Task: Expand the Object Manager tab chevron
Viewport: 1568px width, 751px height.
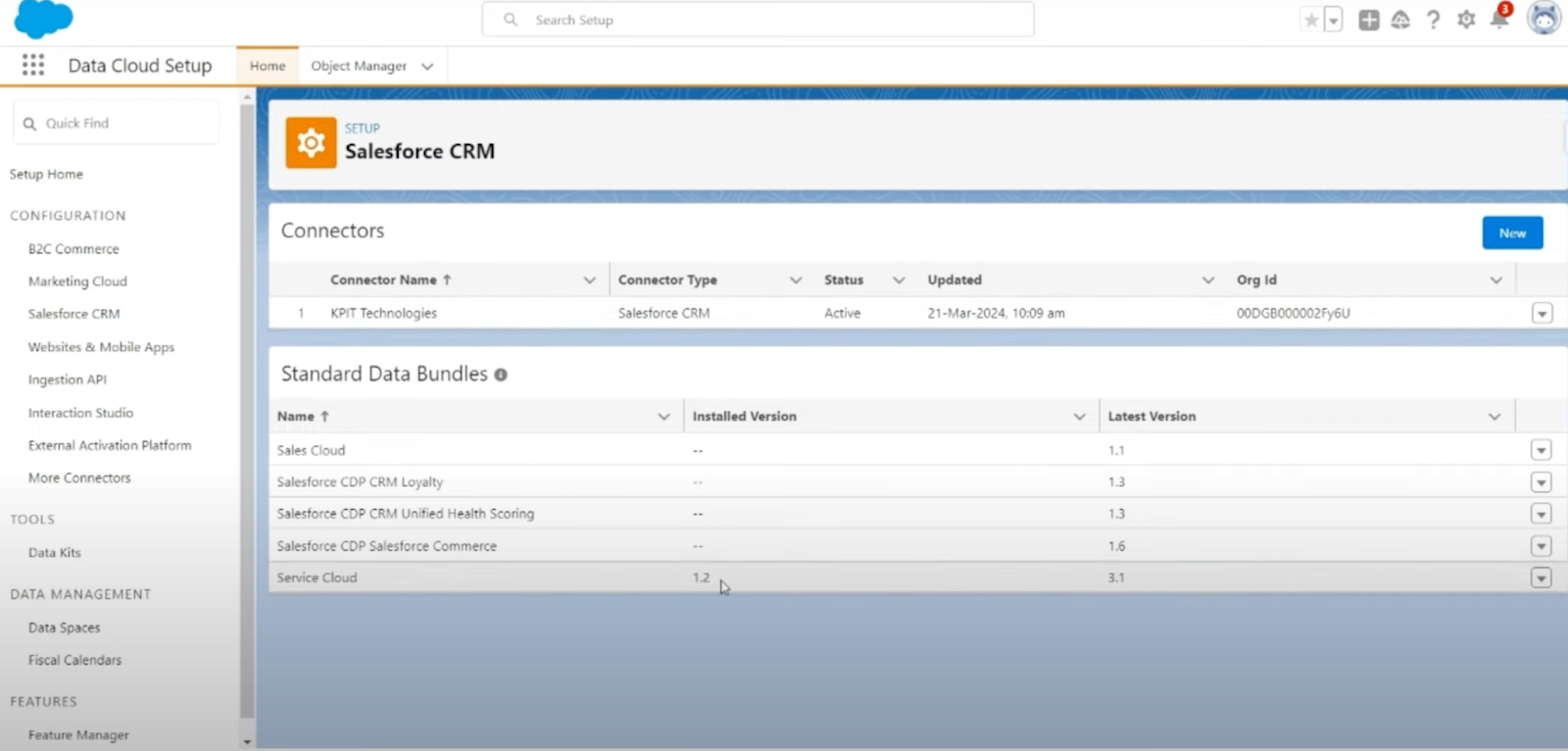Action: (x=427, y=67)
